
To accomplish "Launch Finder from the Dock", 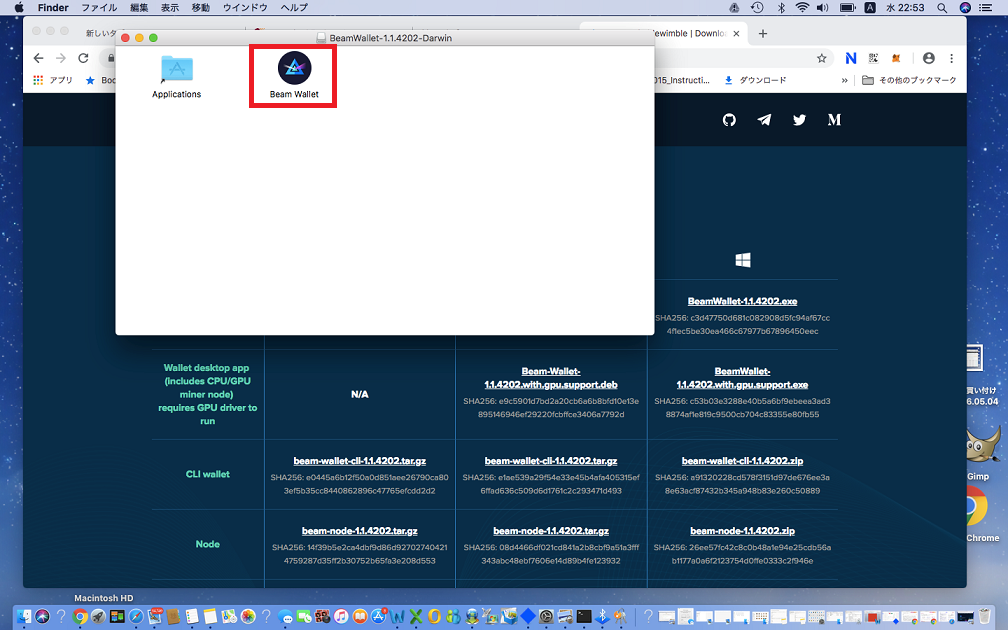I will tap(24, 616).
